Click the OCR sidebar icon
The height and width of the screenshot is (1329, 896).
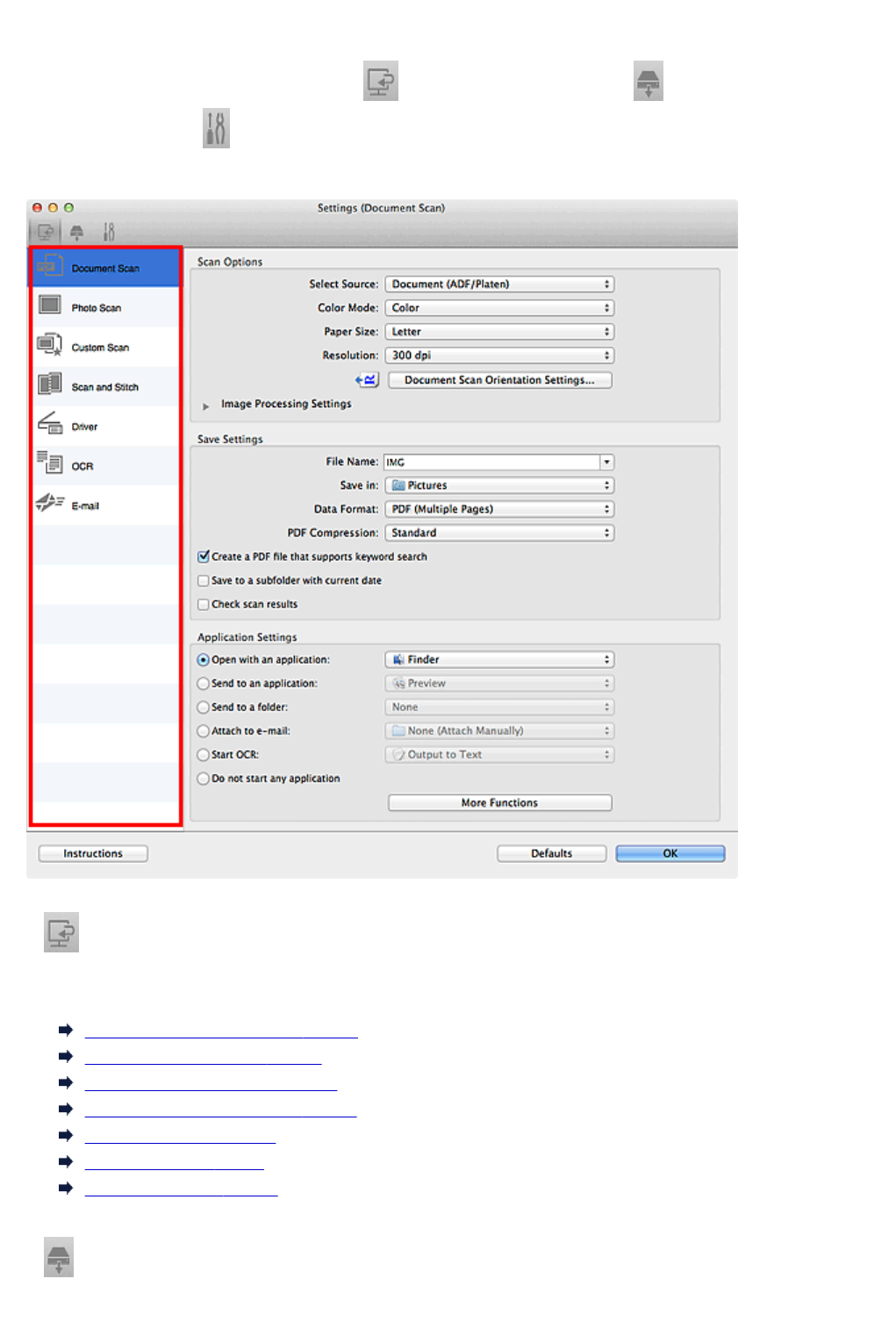49,463
